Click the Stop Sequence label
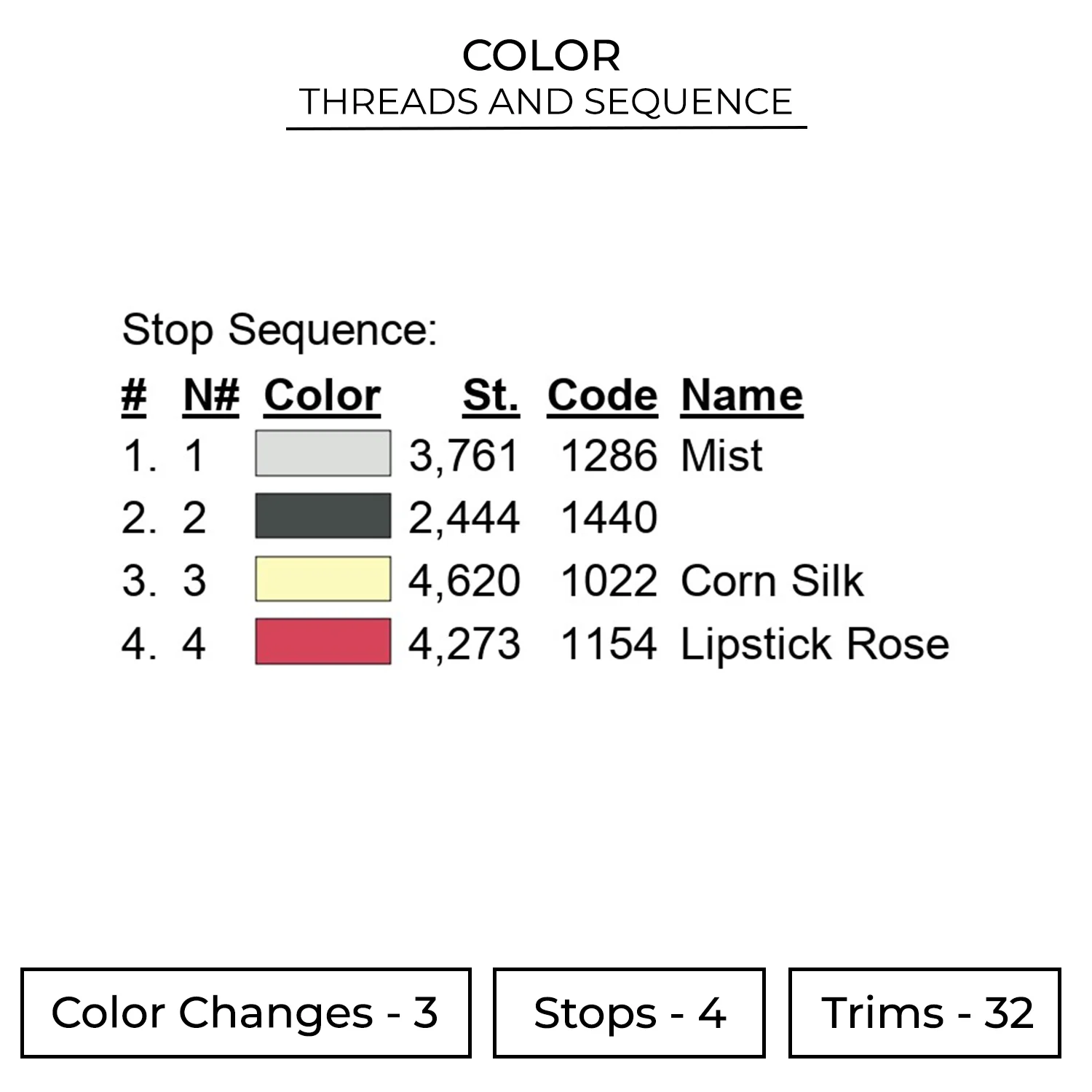Viewport: 1092px width, 1092px height. point(280,330)
